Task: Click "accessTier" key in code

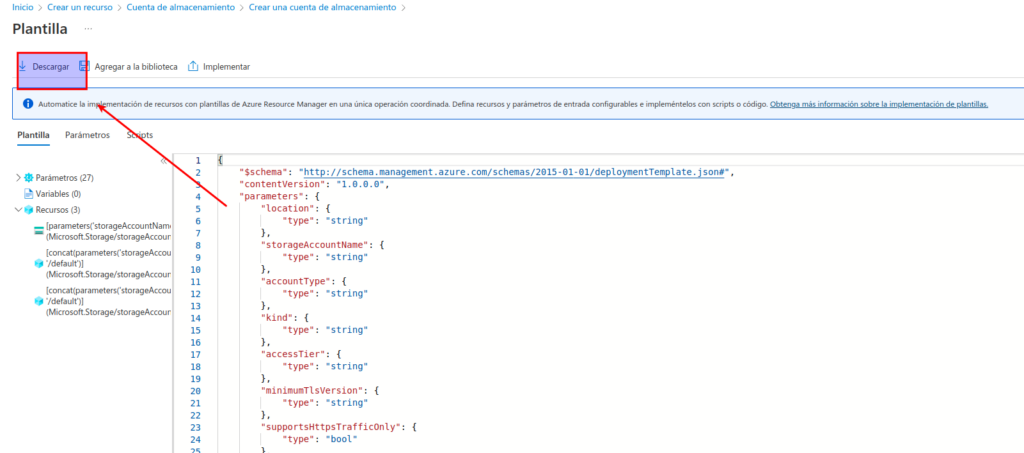Action: [293, 354]
